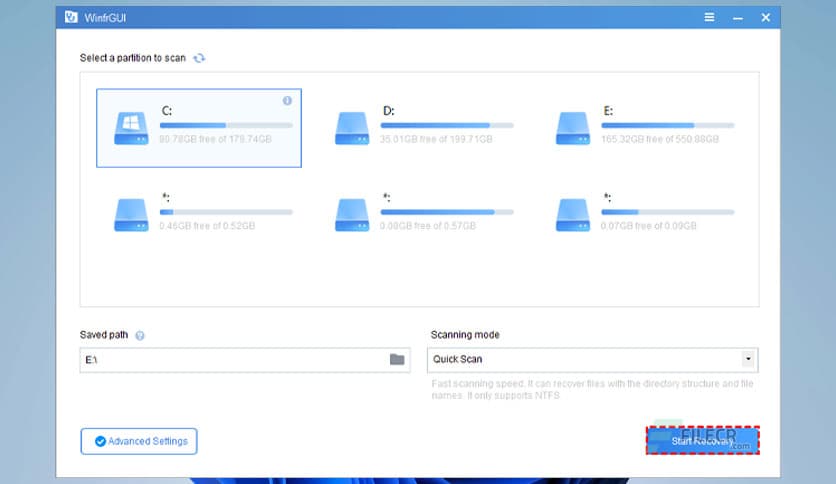Click the Quick Scan combo box
This screenshot has width=836, height=484.
592,360
